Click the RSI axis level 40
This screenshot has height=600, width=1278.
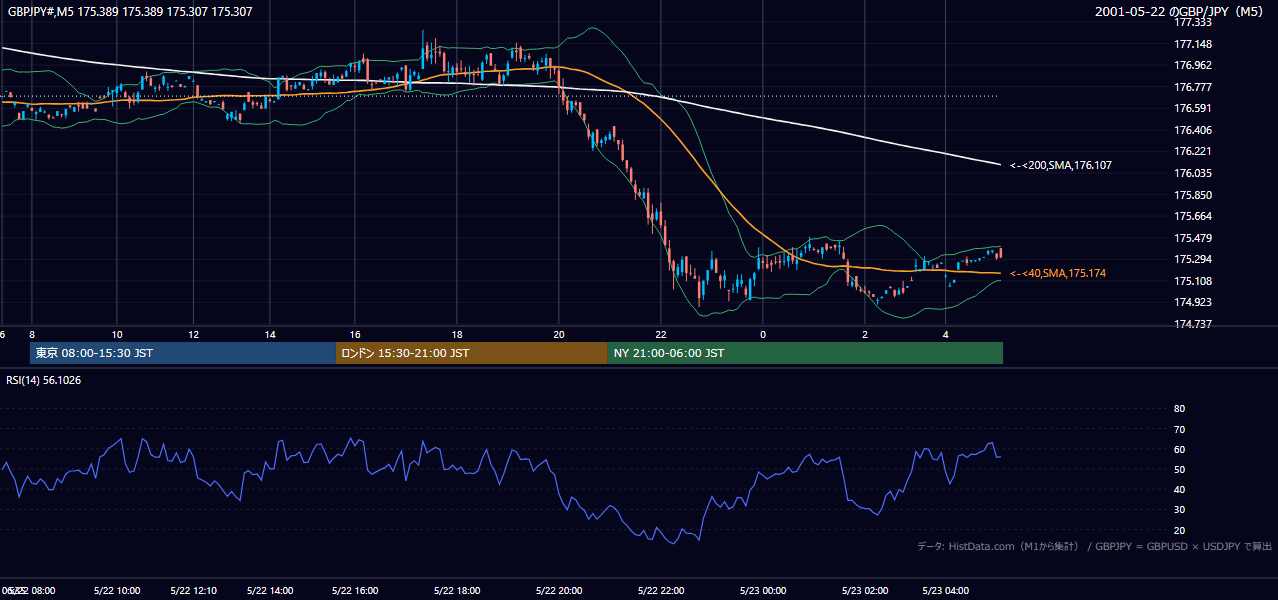point(1179,489)
